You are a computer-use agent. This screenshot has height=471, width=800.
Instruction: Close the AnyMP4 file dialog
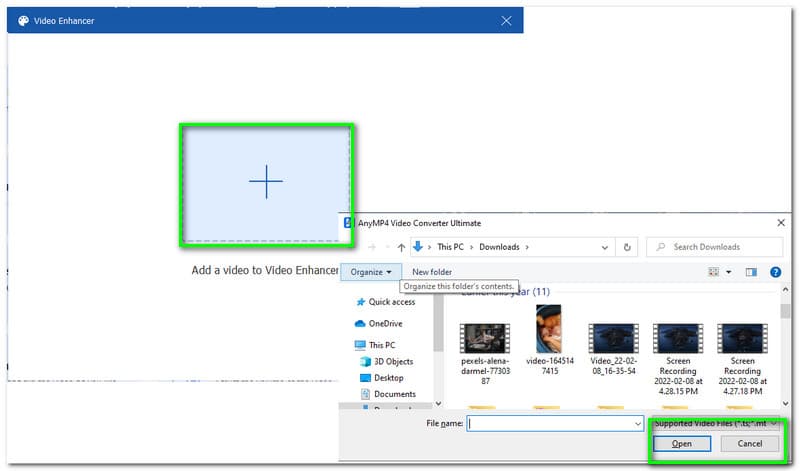pos(781,223)
